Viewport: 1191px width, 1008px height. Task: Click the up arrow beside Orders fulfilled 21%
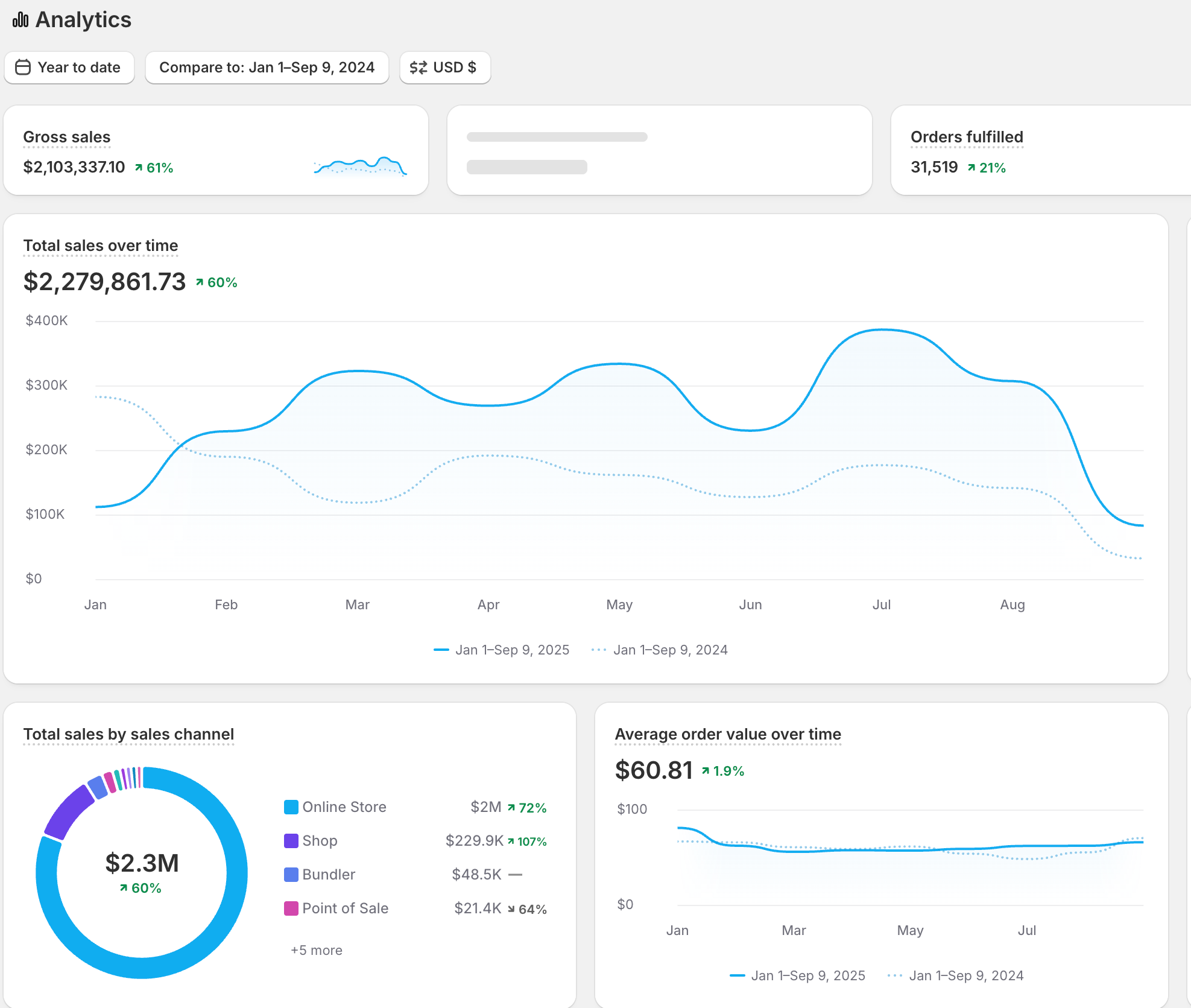tap(971, 168)
